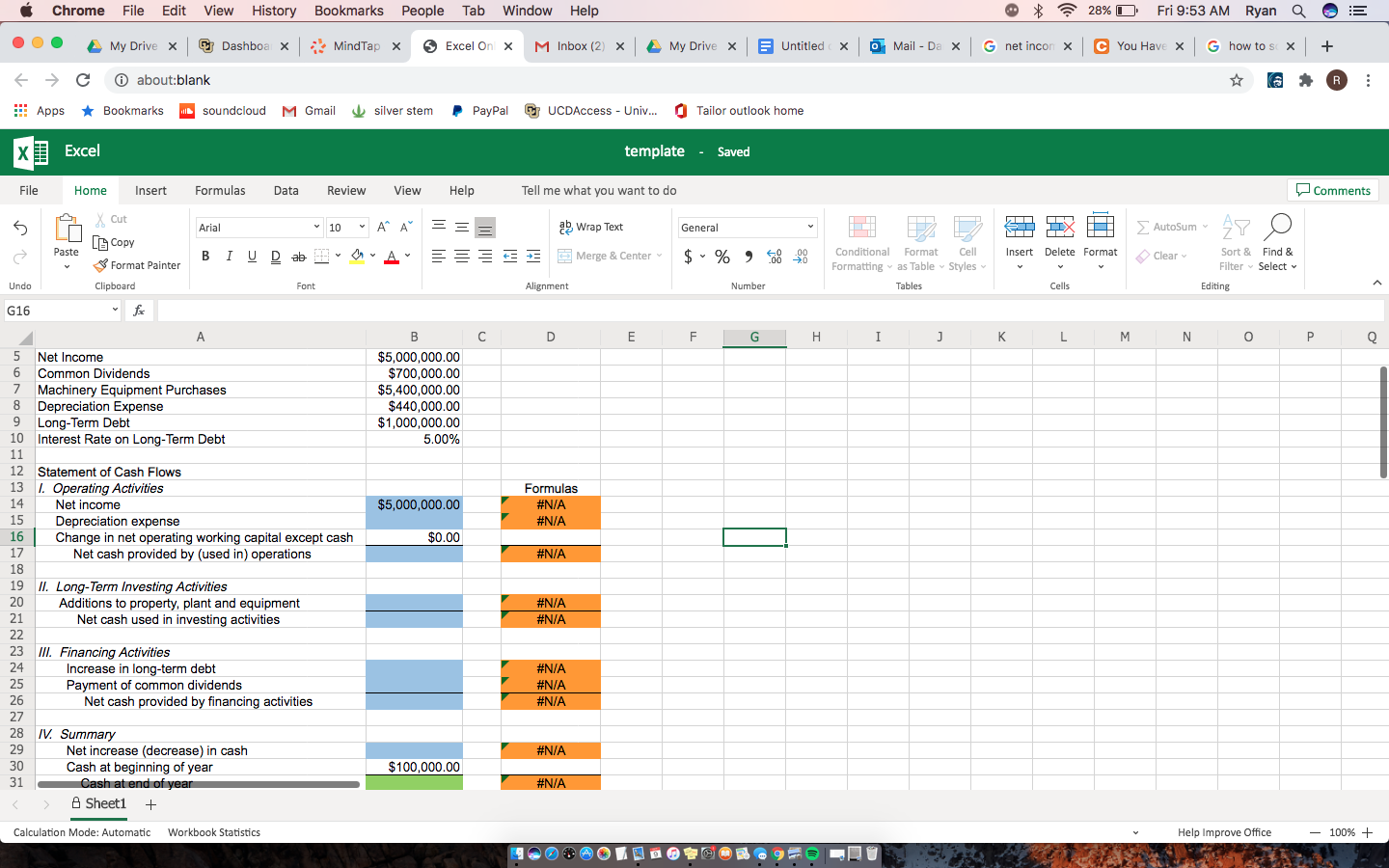The image size is (1389, 868).
Task: Apply comma style format
Action: pyautogui.click(x=749, y=257)
